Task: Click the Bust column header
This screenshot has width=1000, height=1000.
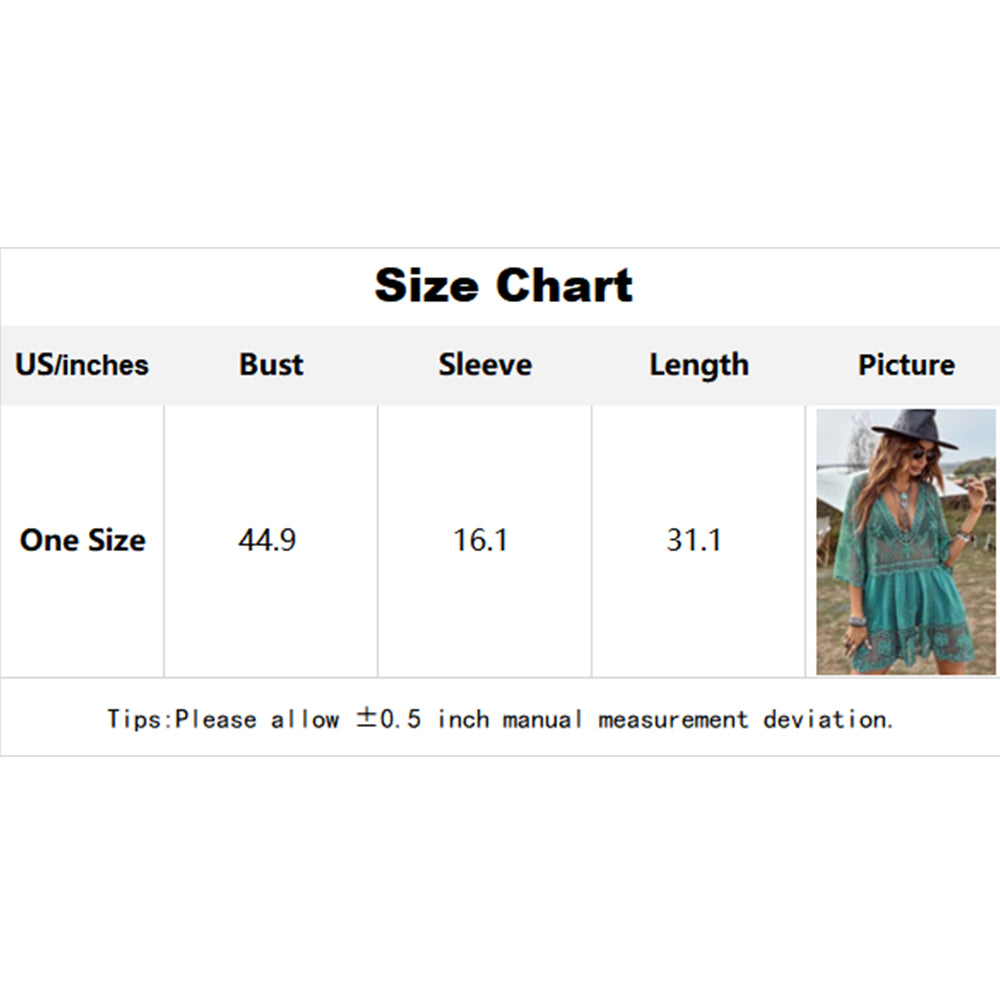Action: click(271, 365)
